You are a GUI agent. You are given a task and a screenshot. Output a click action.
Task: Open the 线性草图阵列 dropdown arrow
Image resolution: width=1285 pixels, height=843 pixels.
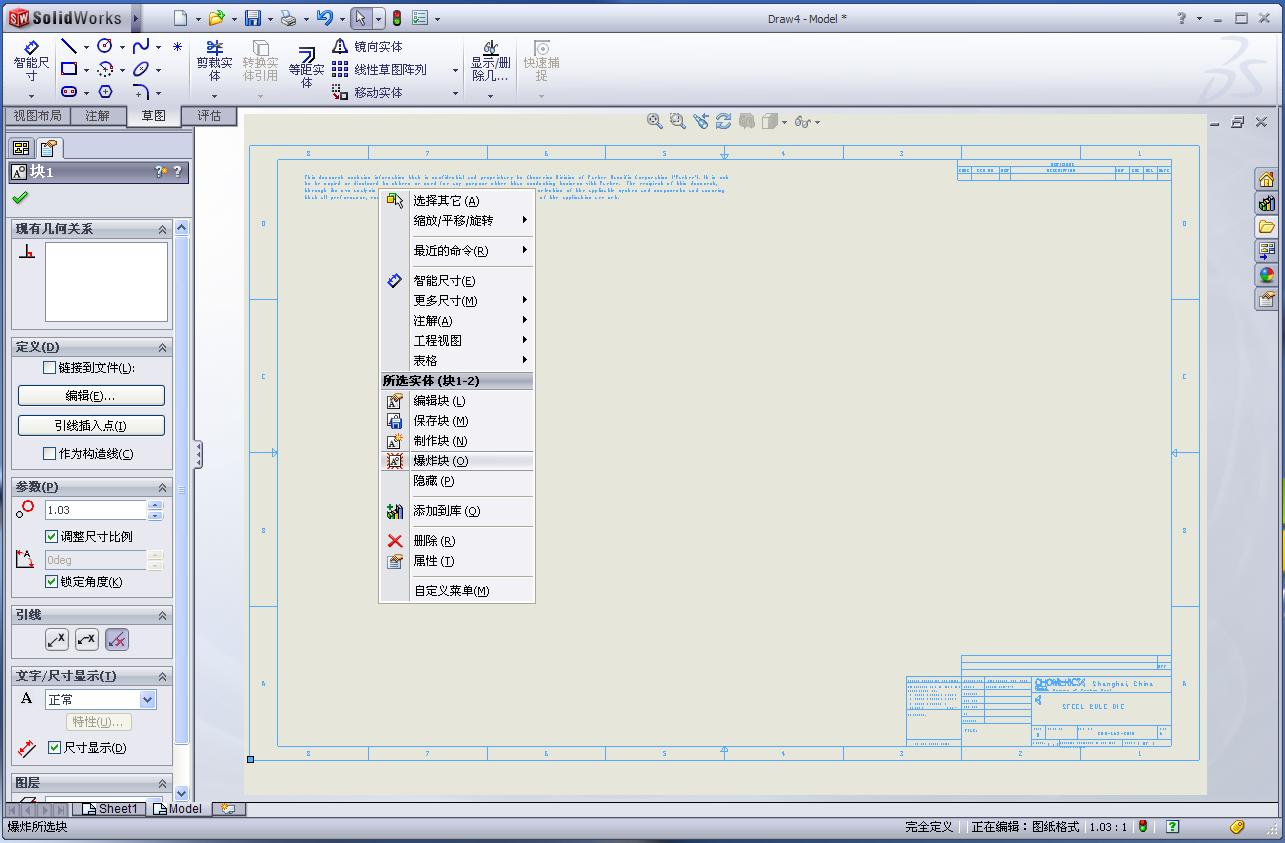pyautogui.click(x=455, y=70)
